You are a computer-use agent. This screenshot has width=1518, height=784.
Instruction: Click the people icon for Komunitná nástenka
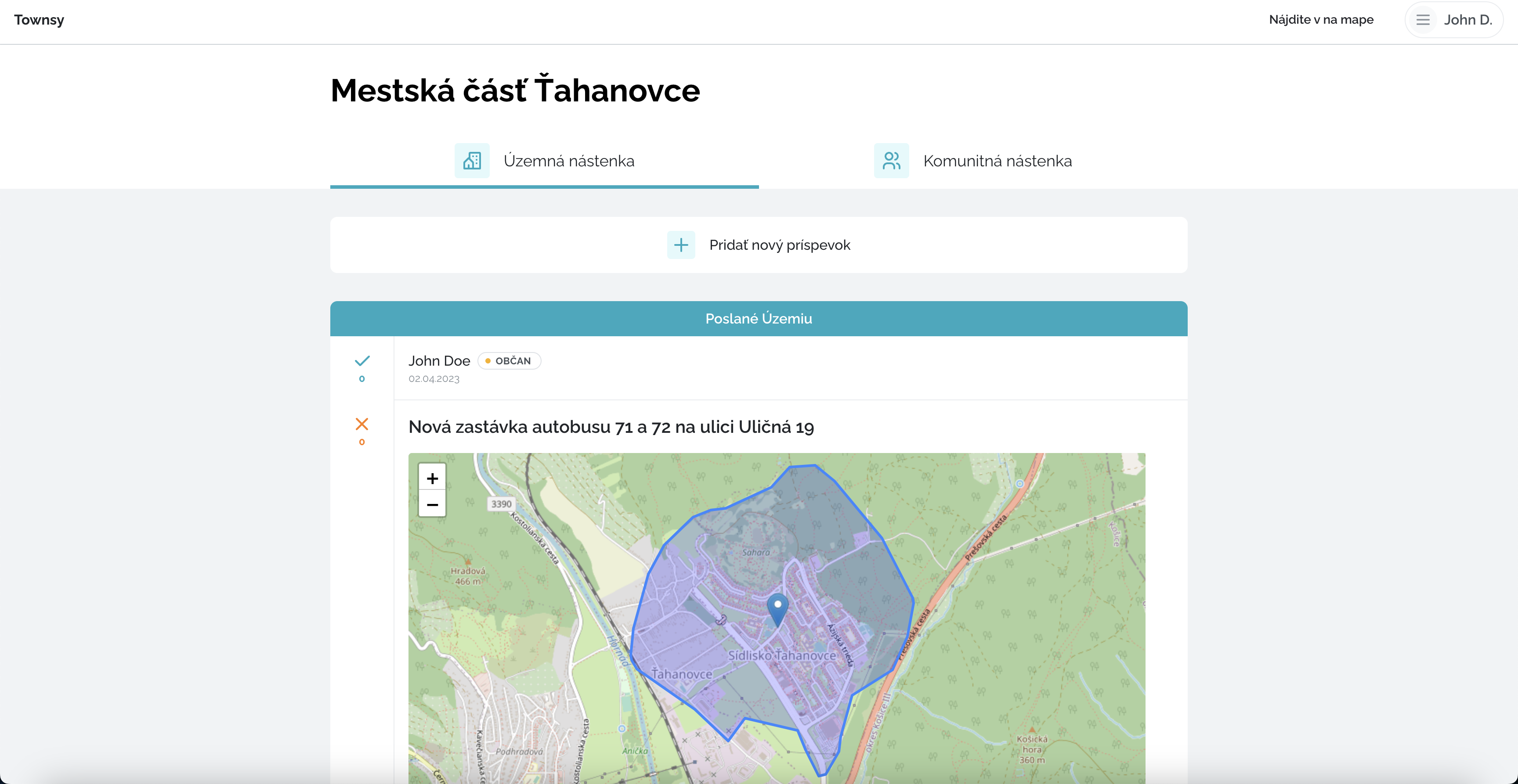click(891, 160)
